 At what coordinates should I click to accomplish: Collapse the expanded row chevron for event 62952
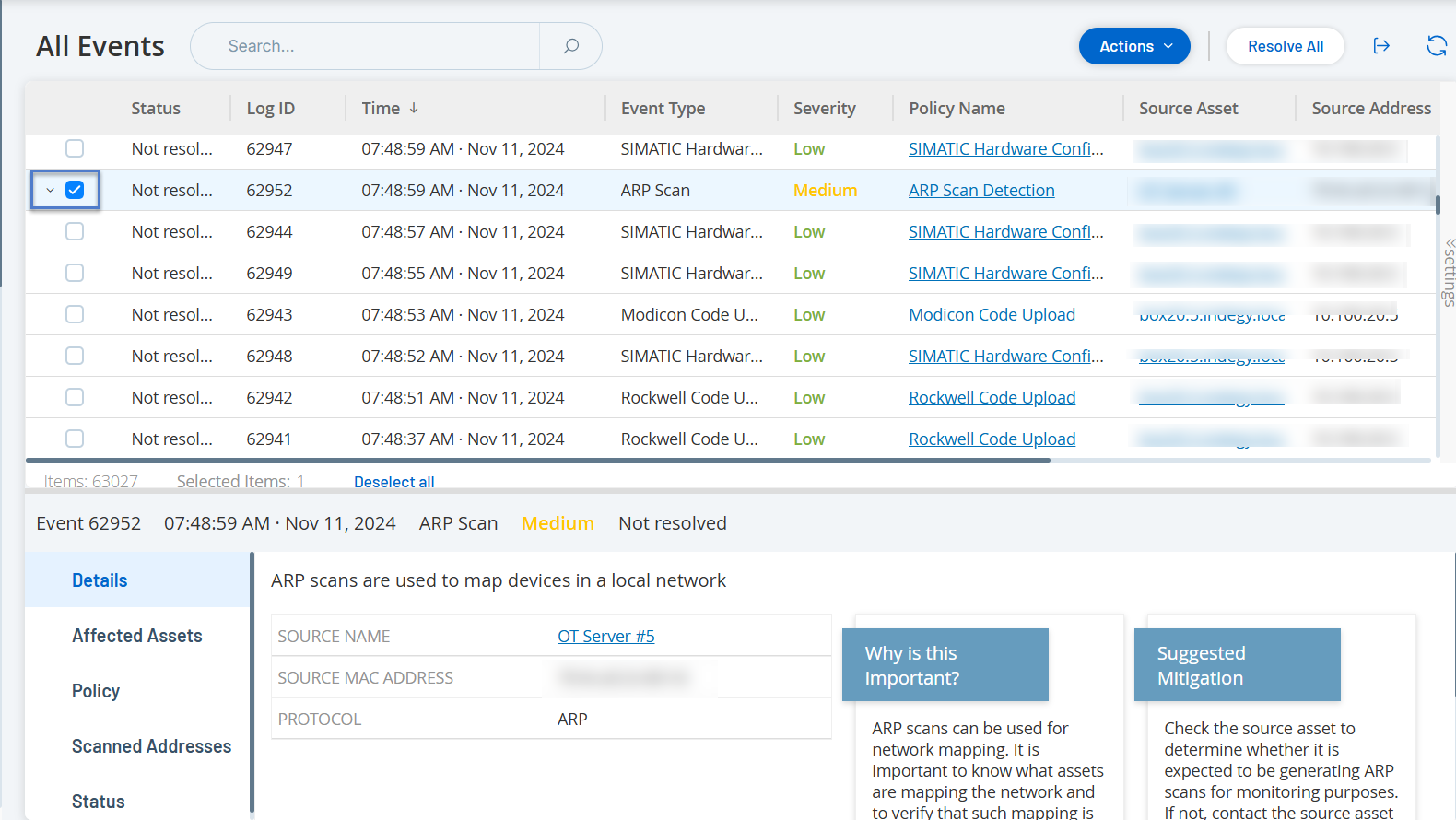[x=50, y=191]
